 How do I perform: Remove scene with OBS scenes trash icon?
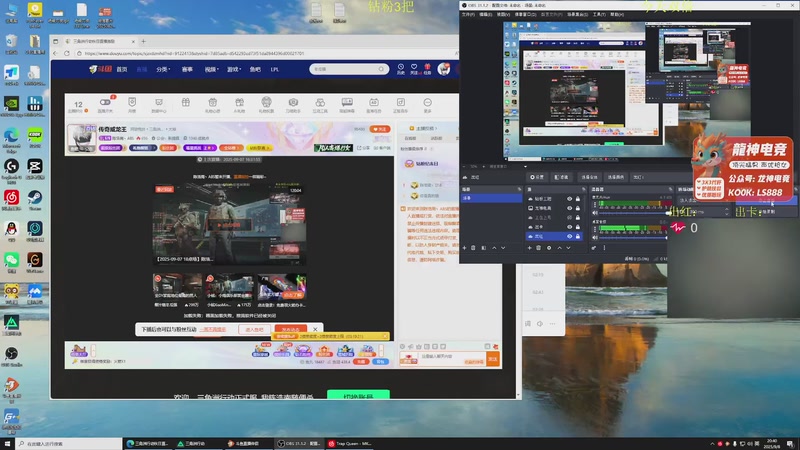coord(473,248)
